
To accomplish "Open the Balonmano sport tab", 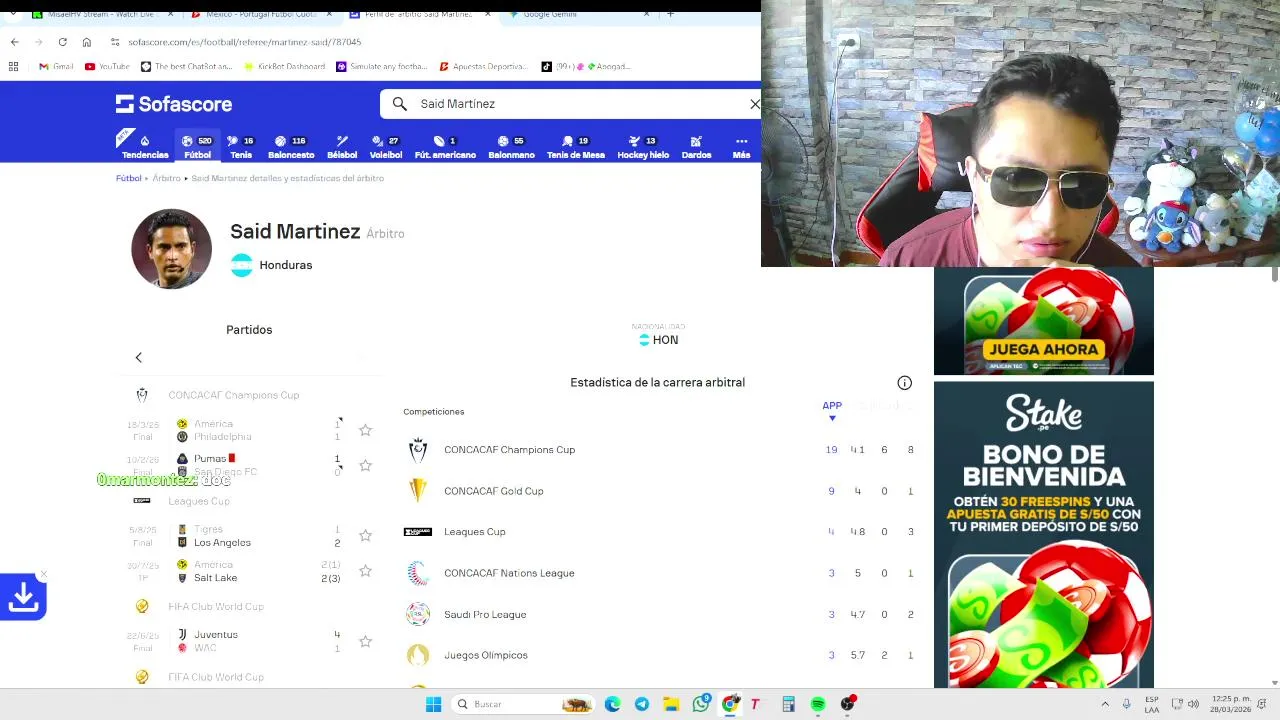I will [x=511, y=146].
